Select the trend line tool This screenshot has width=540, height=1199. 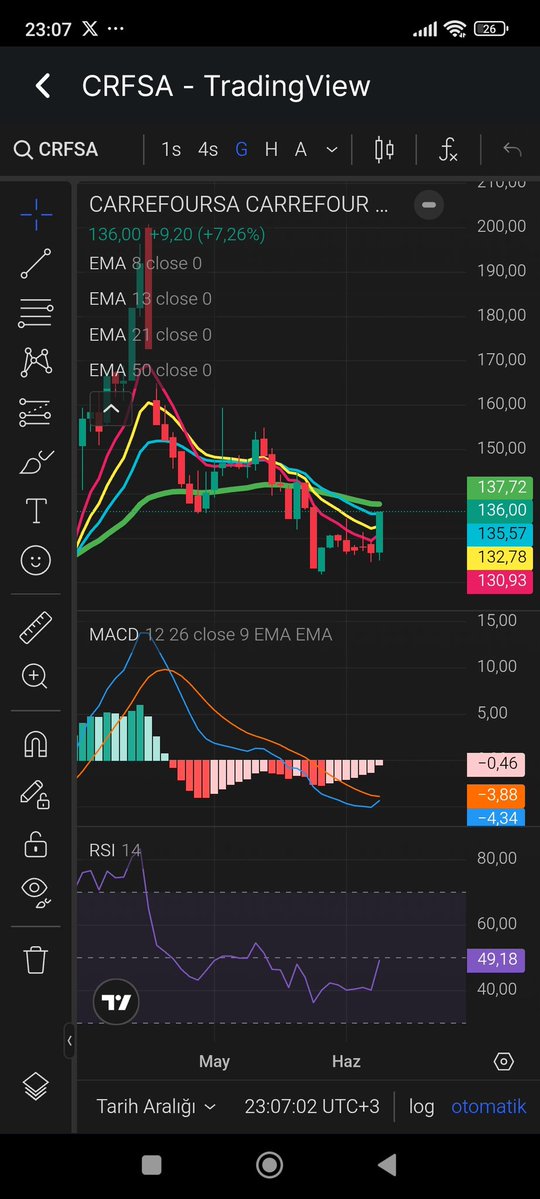click(36, 263)
